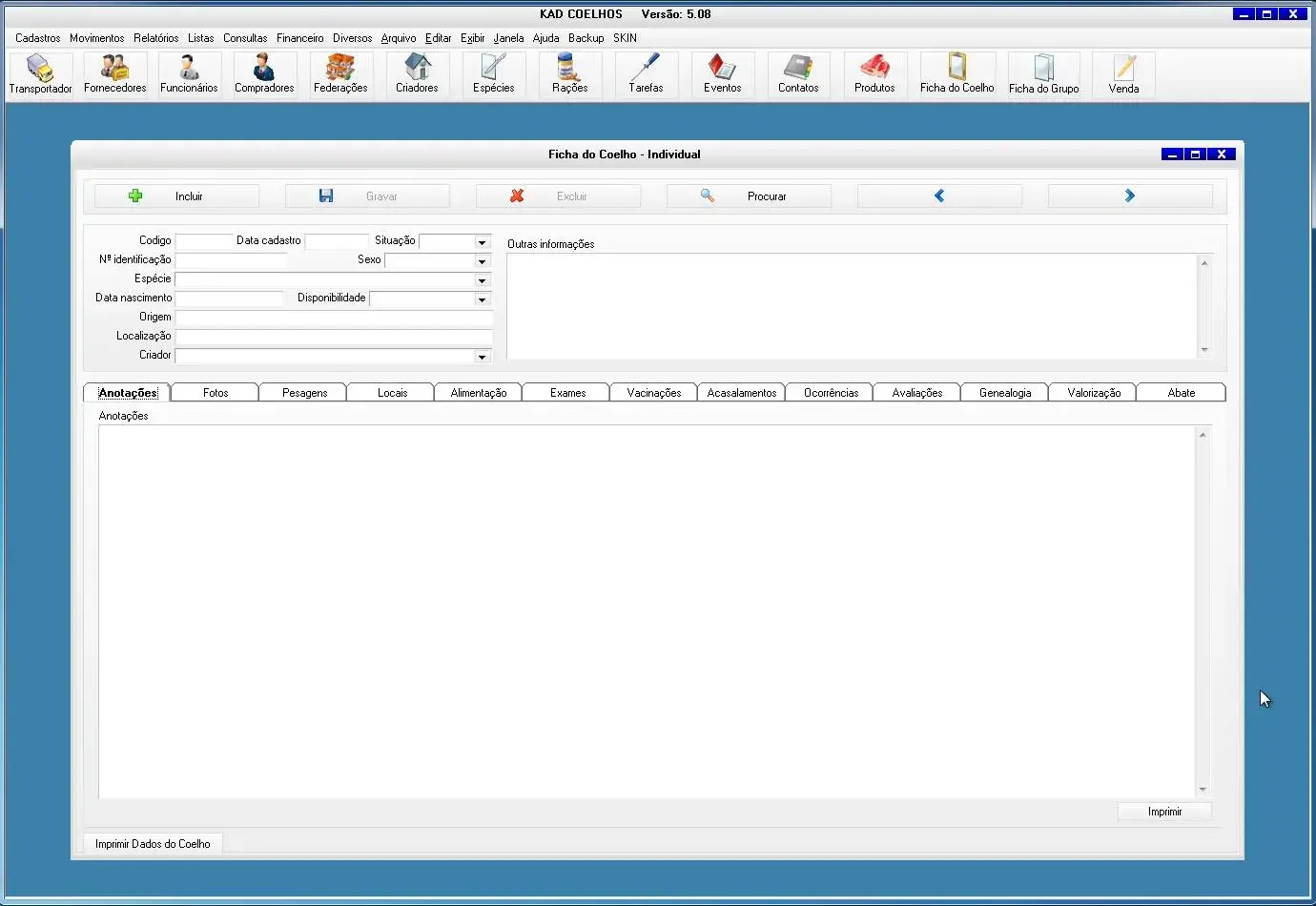Click the Procurar search button
Image resolution: width=1316 pixels, height=906 pixels.
click(x=749, y=196)
